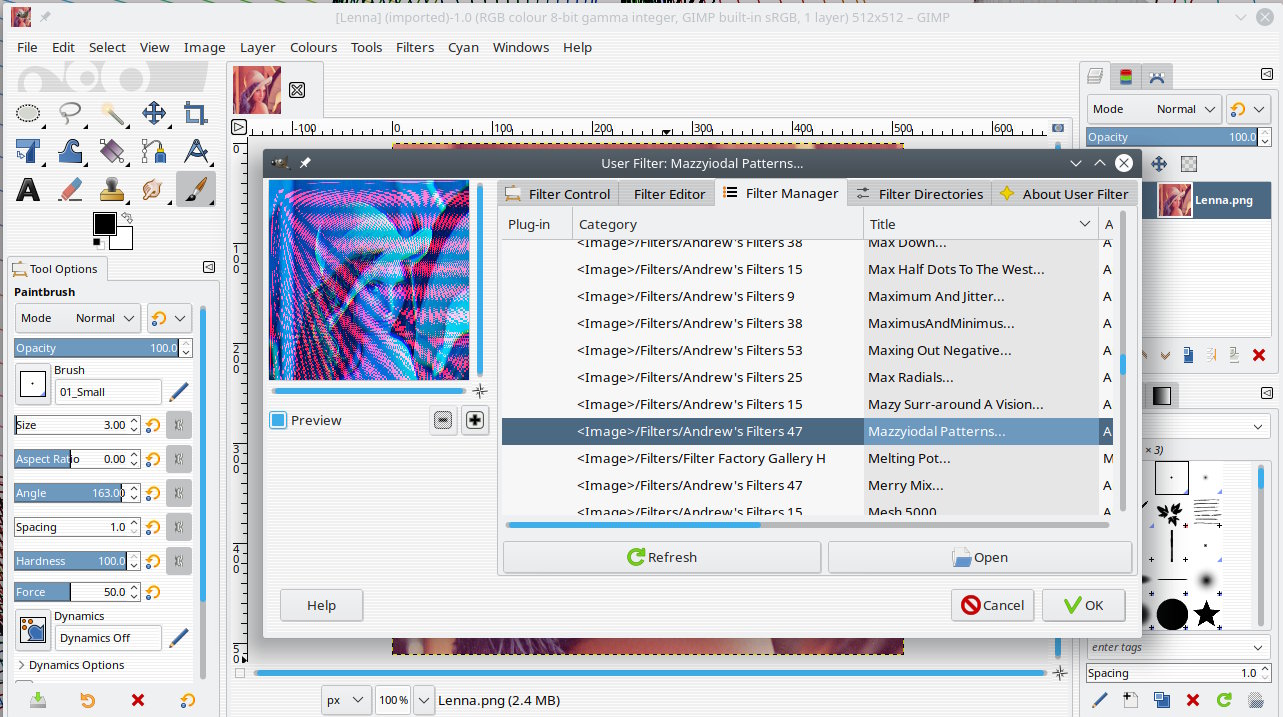Open the px units dropdown

[346, 700]
